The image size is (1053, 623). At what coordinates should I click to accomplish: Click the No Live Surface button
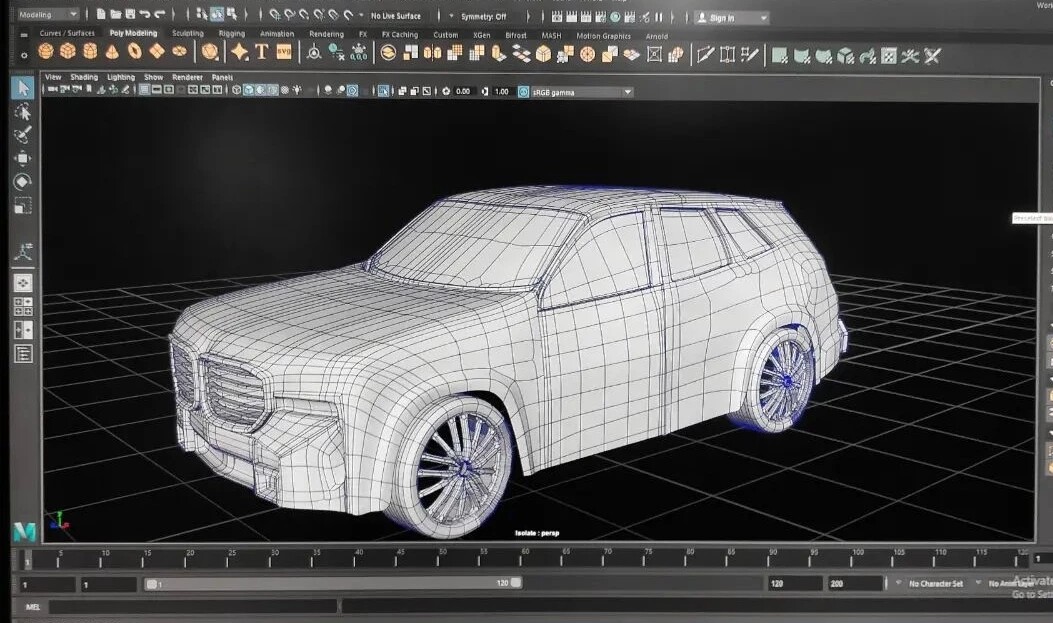pos(396,16)
